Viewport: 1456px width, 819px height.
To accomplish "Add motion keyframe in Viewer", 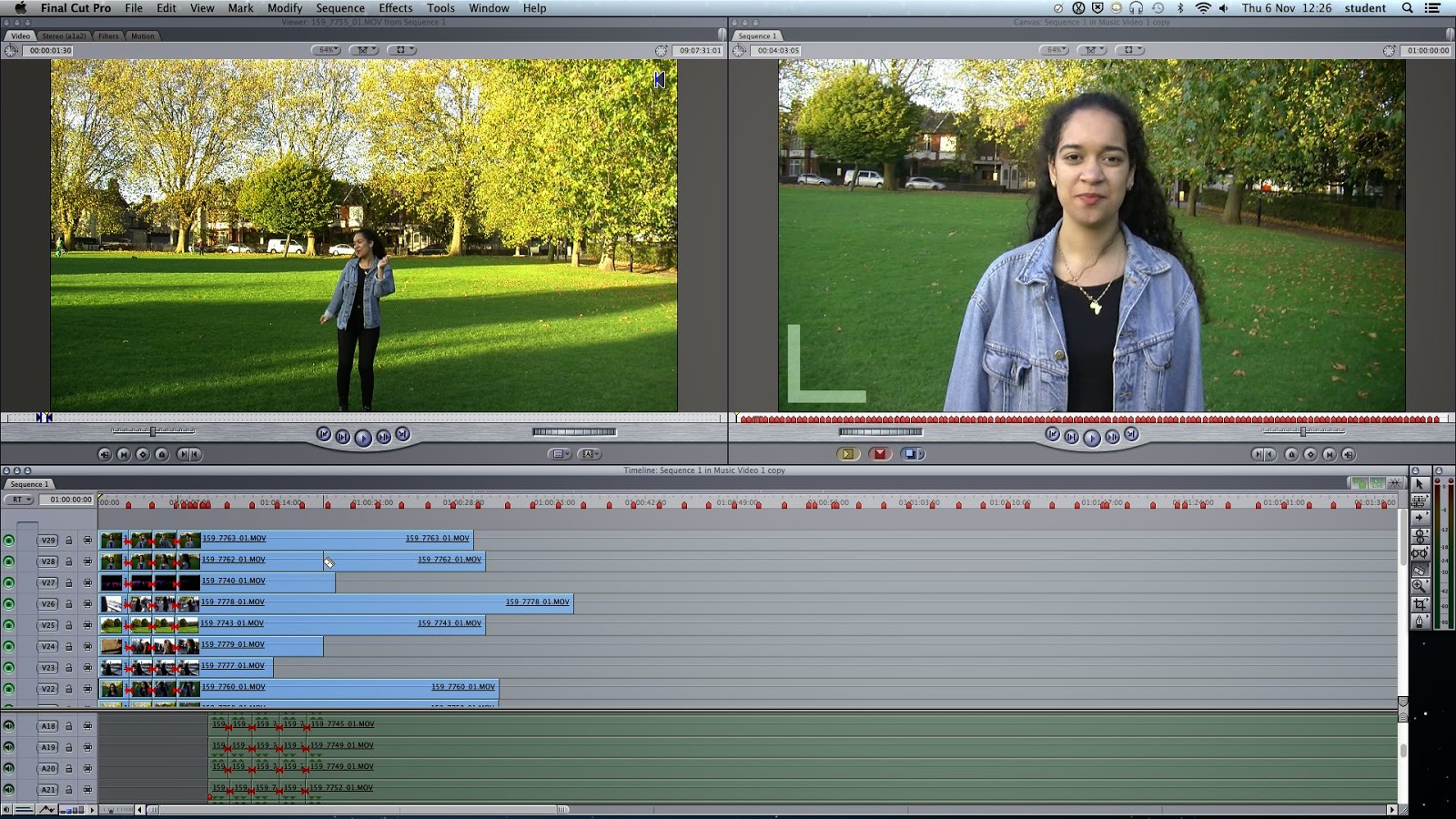I will tap(143, 454).
